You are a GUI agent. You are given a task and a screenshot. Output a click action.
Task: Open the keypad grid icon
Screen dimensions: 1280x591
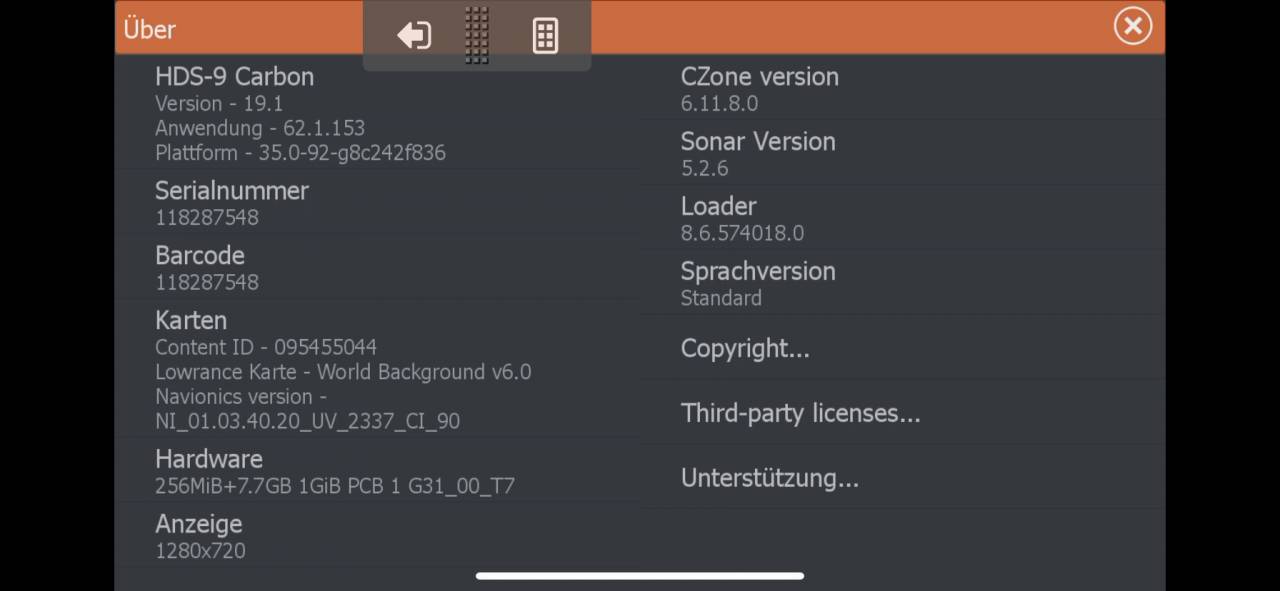click(x=545, y=36)
